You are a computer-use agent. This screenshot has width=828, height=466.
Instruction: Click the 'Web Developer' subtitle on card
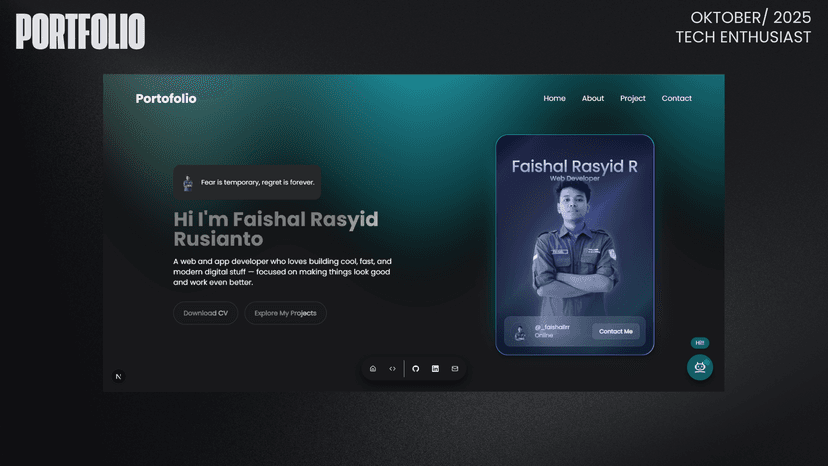click(575, 179)
